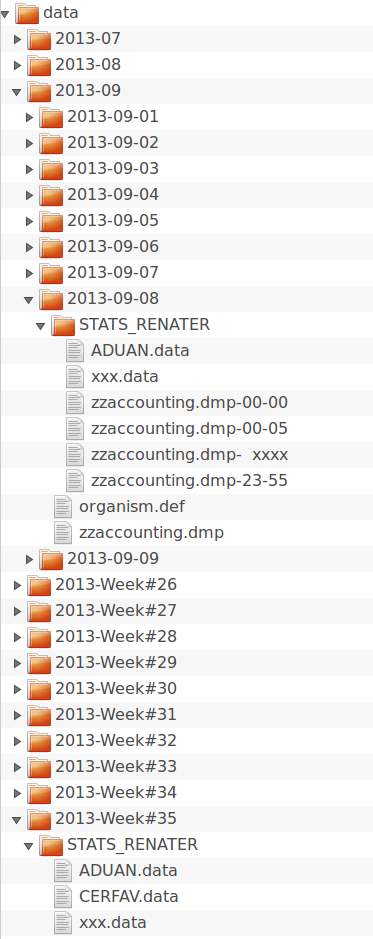The width and height of the screenshot is (373, 939).
Task: Select the 2013-09-09 folder icon
Action: tap(51, 559)
